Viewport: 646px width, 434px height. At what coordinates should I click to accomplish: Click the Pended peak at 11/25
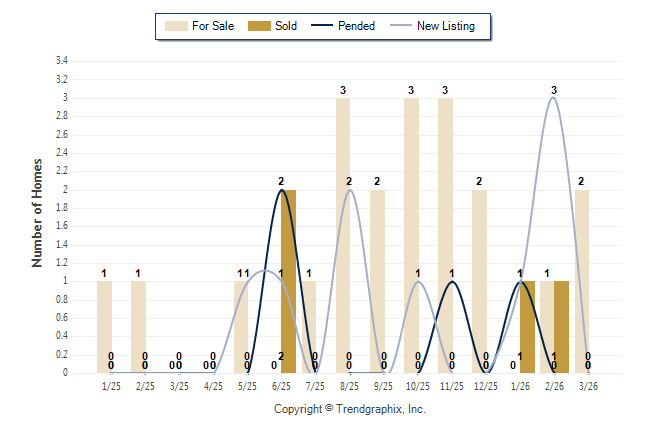tap(452, 282)
